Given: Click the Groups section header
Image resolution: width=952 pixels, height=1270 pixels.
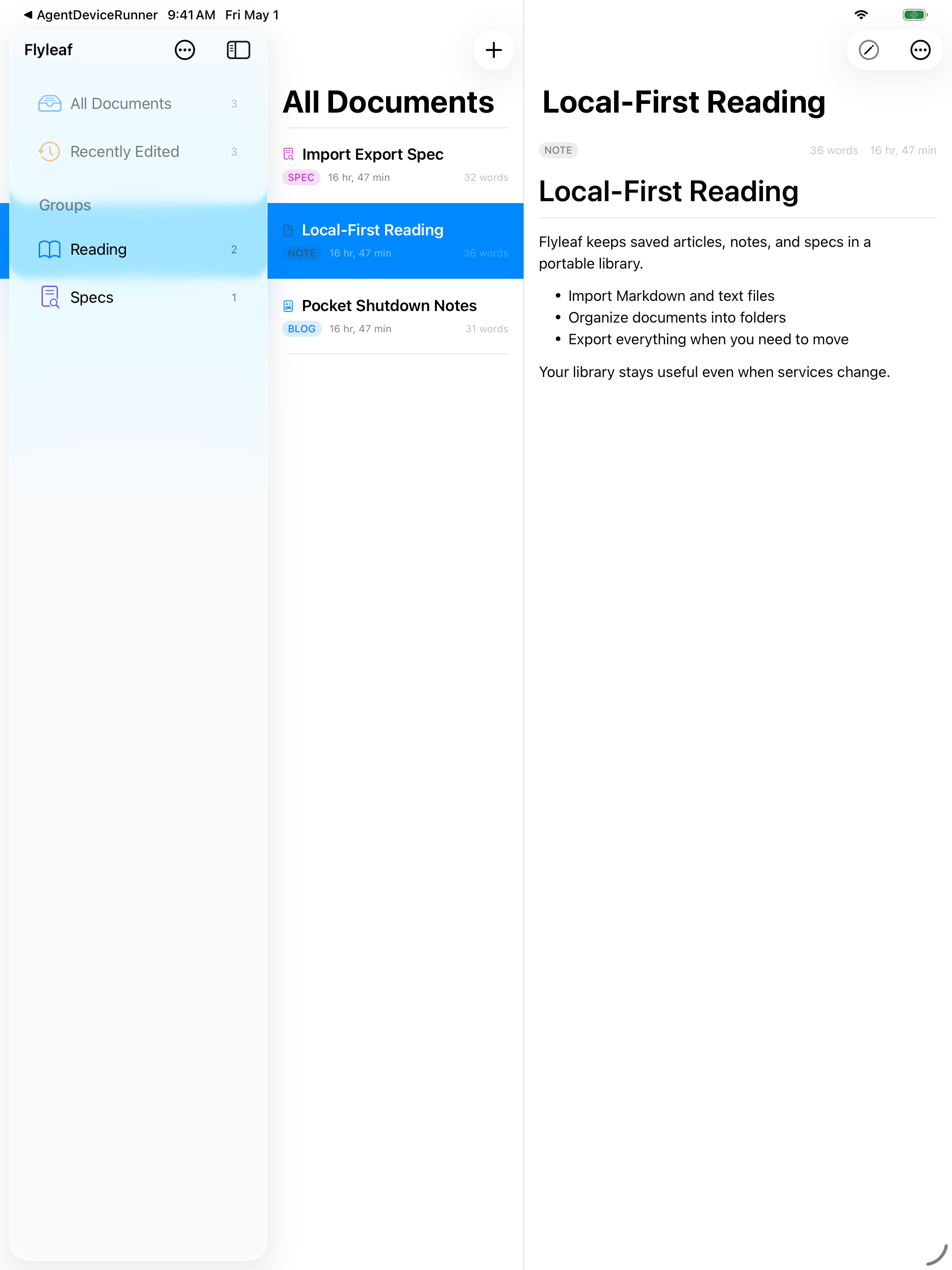Looking at the screenshot, I should [65, 205].
